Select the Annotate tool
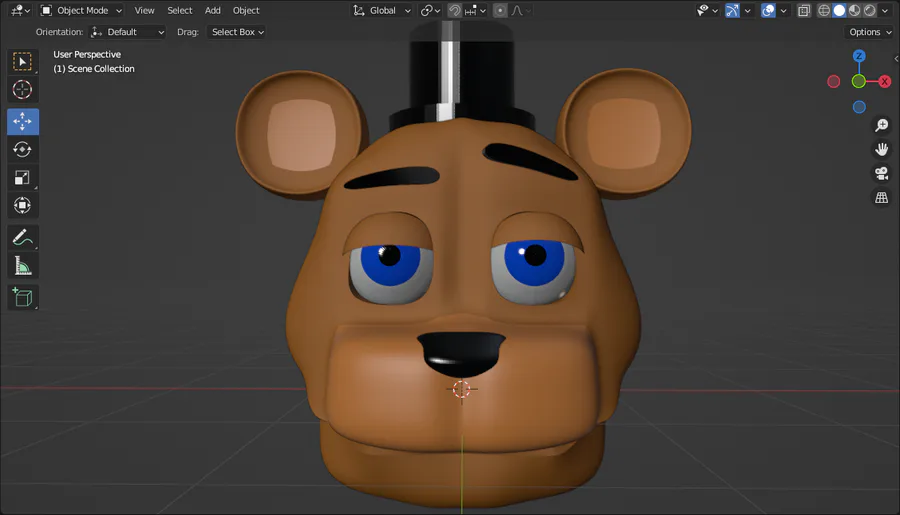 [23, 237]
